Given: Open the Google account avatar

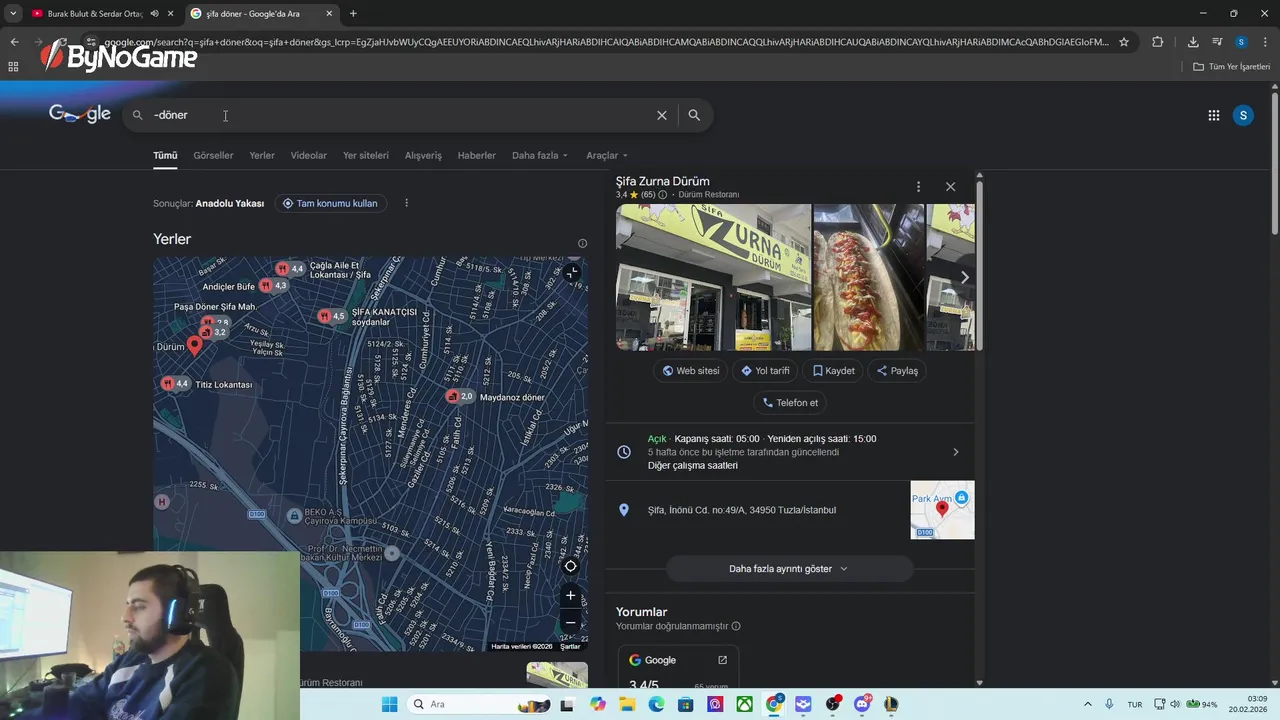Looking at the screenshot, I should (x=1243, y=115).
